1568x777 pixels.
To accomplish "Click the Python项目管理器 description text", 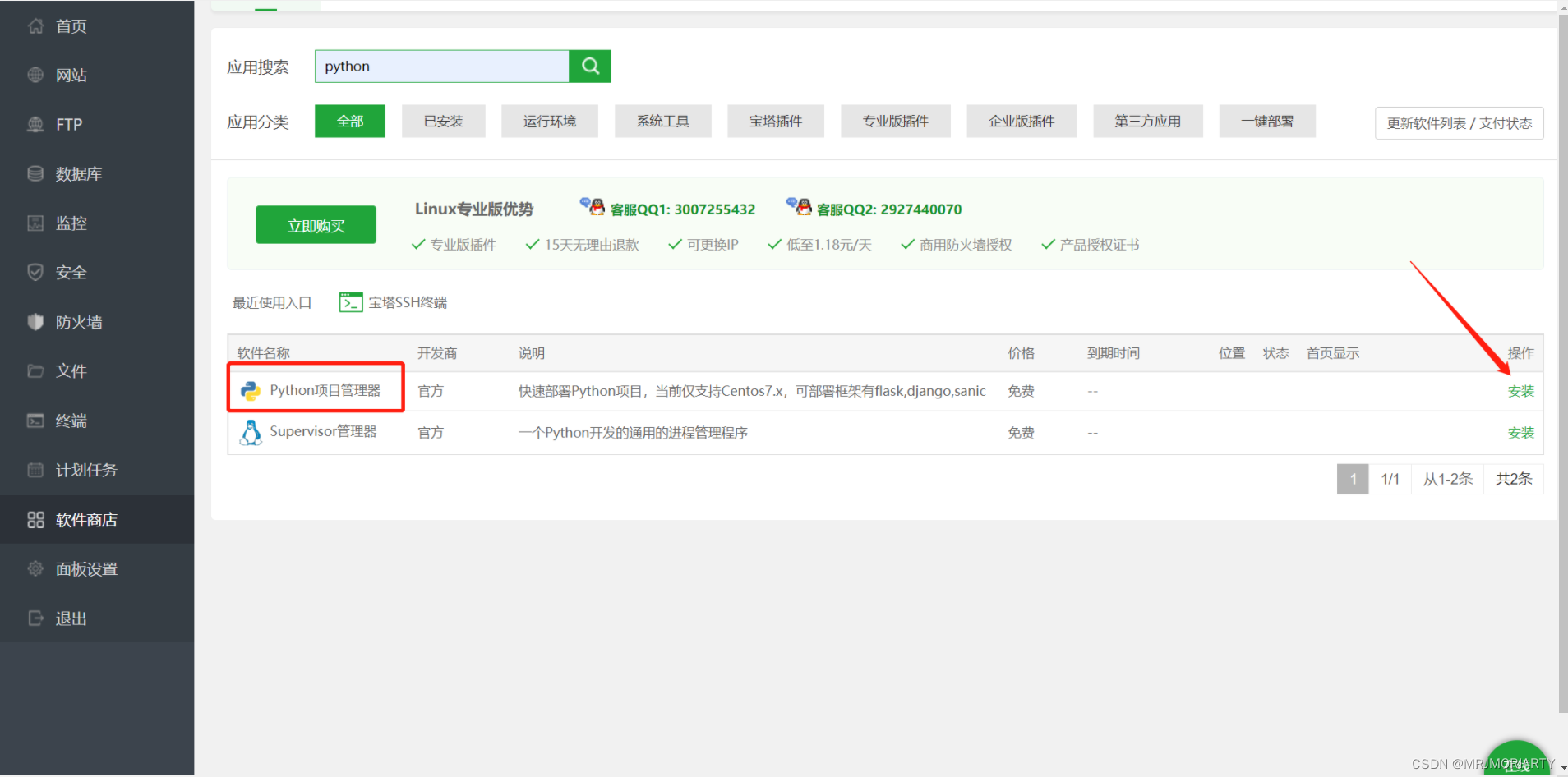I will (x=752, y=391).
